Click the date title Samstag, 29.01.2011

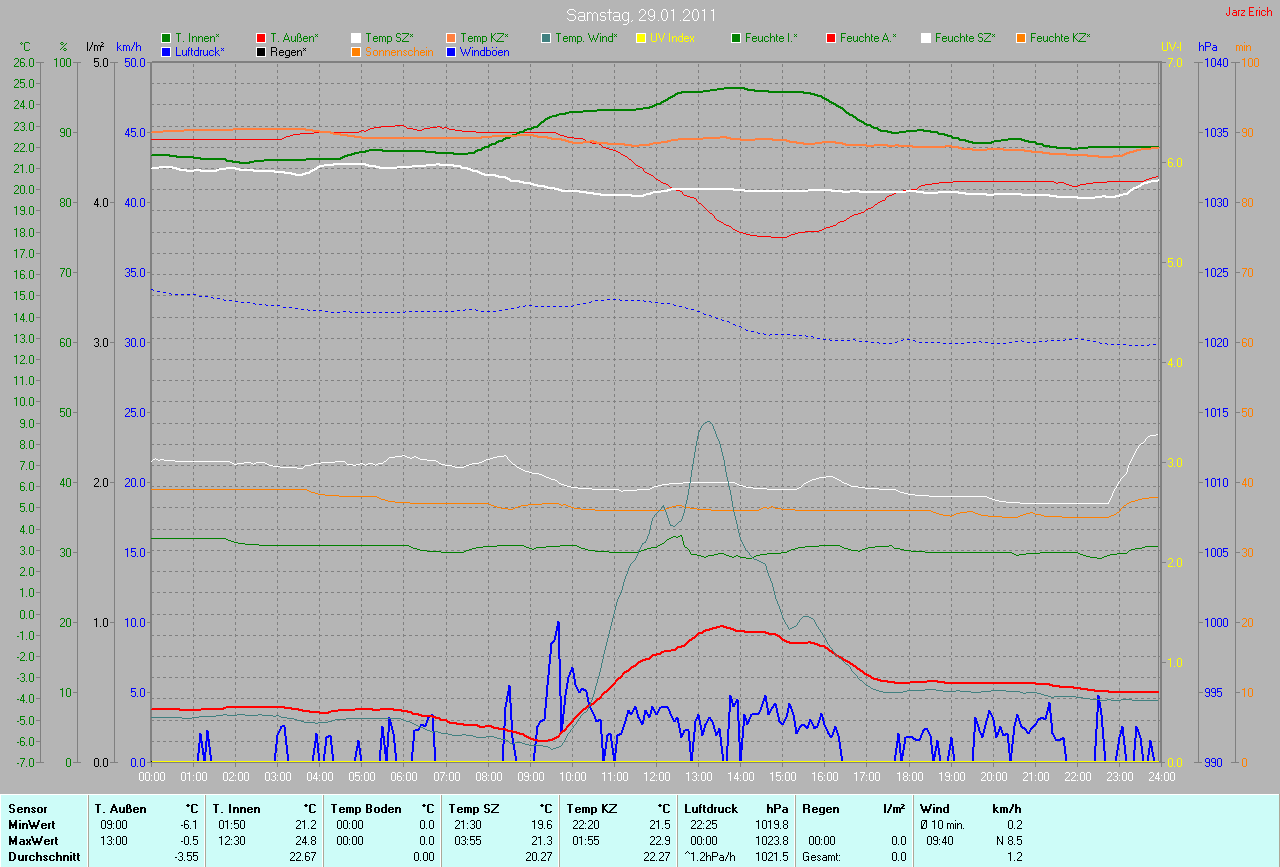(x=640, y=15)
